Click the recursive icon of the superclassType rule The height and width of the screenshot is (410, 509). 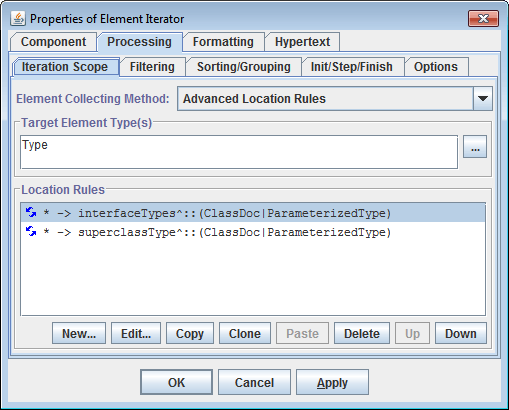point(31,231)
